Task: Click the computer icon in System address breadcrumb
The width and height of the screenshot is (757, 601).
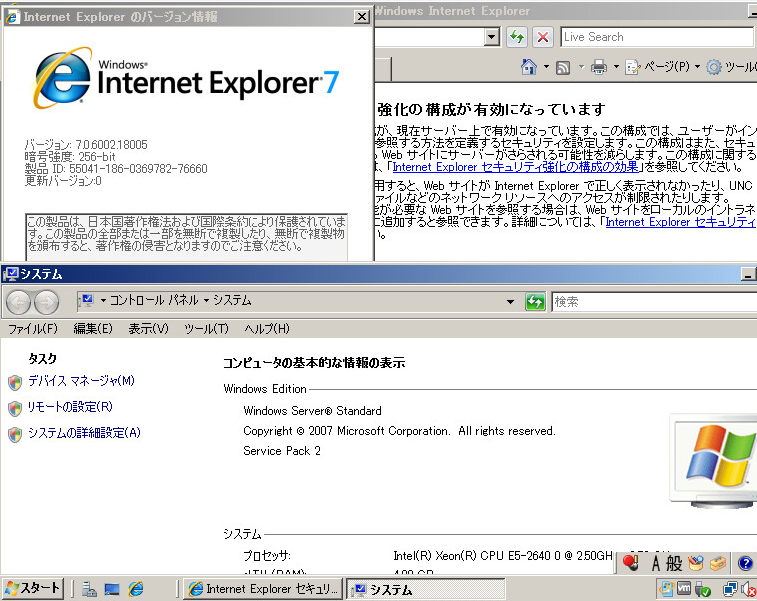Action: point(87,300)
